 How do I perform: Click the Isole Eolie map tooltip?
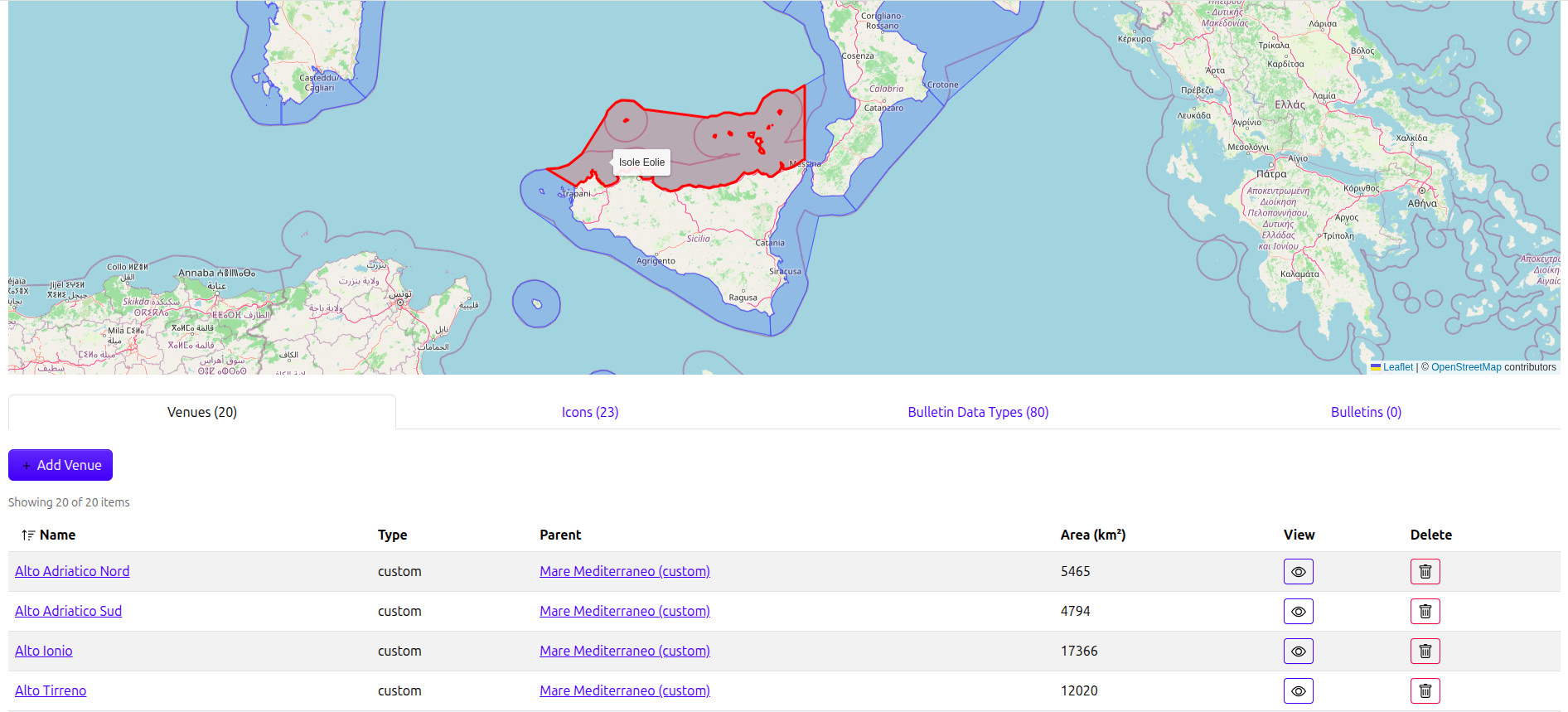641,162
